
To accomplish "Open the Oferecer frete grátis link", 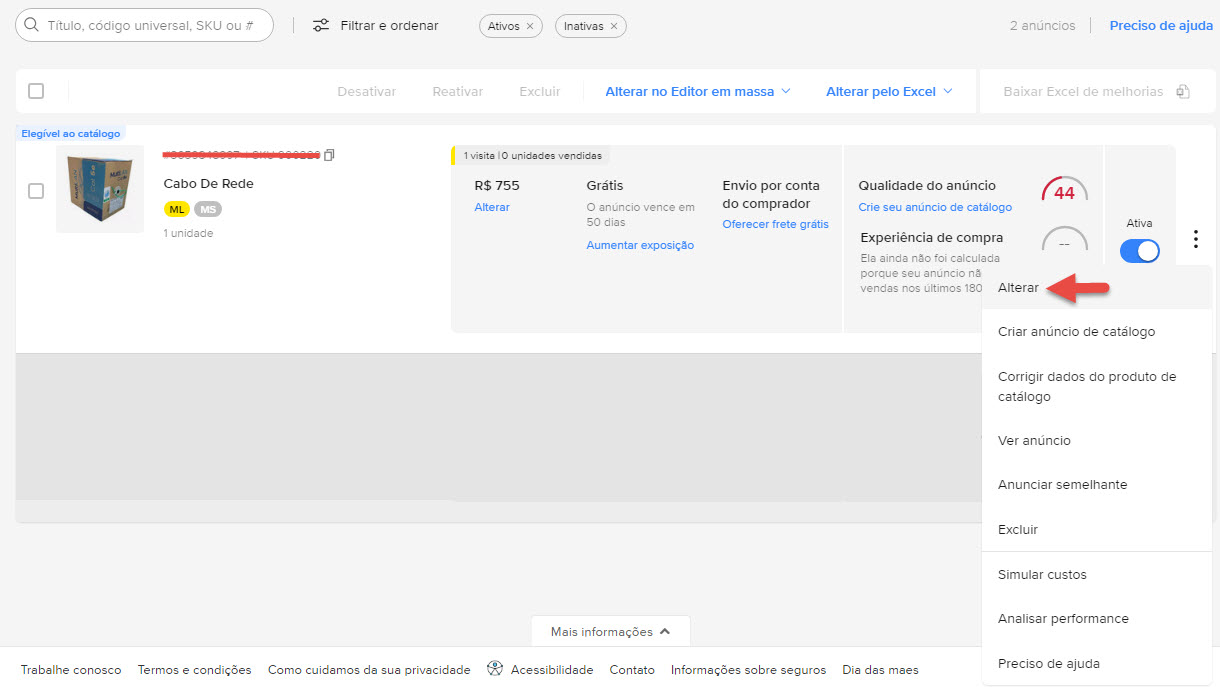I will pos(775,224).
